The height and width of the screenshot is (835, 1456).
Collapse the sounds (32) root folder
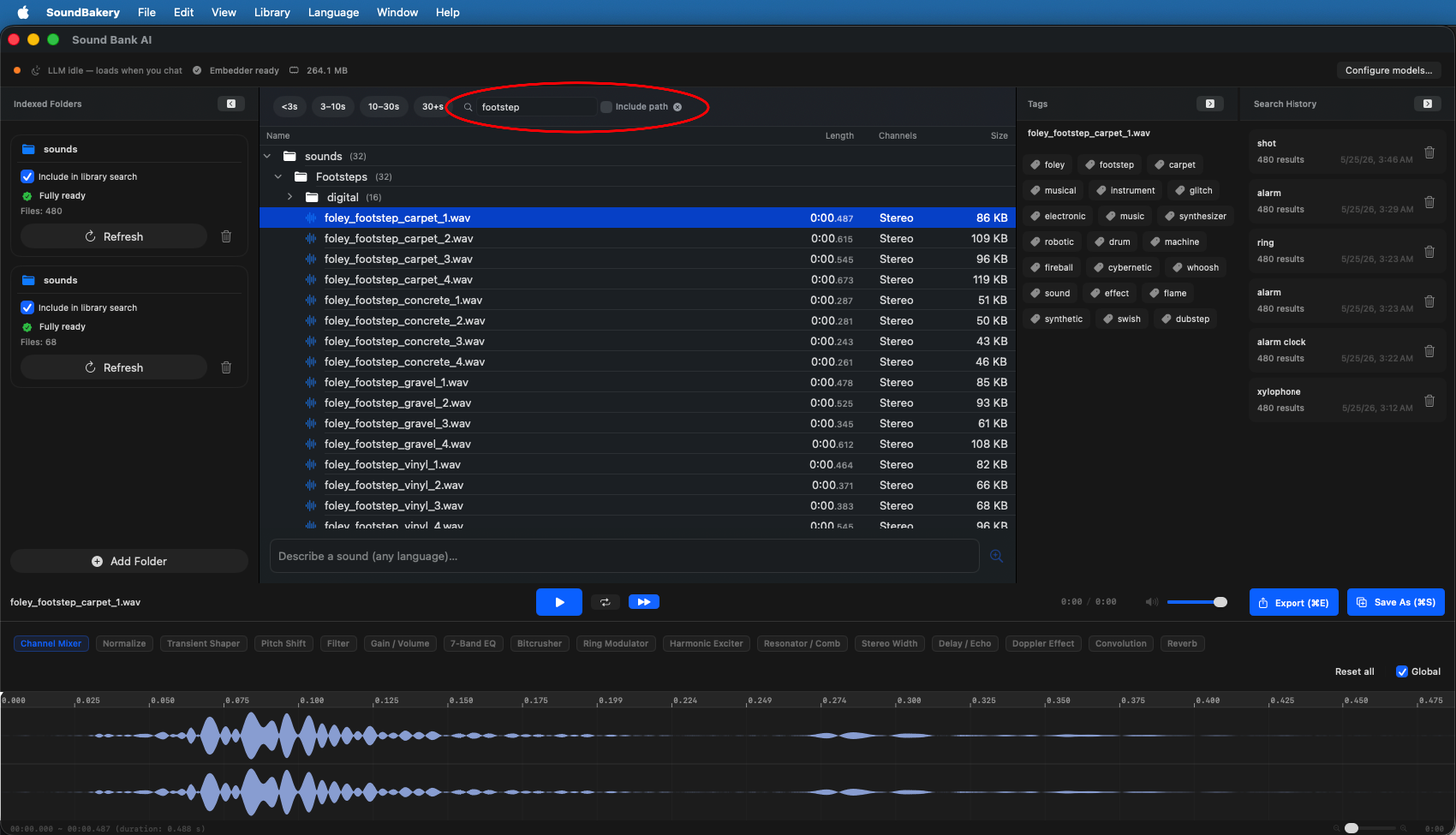(x=267, y=156)
